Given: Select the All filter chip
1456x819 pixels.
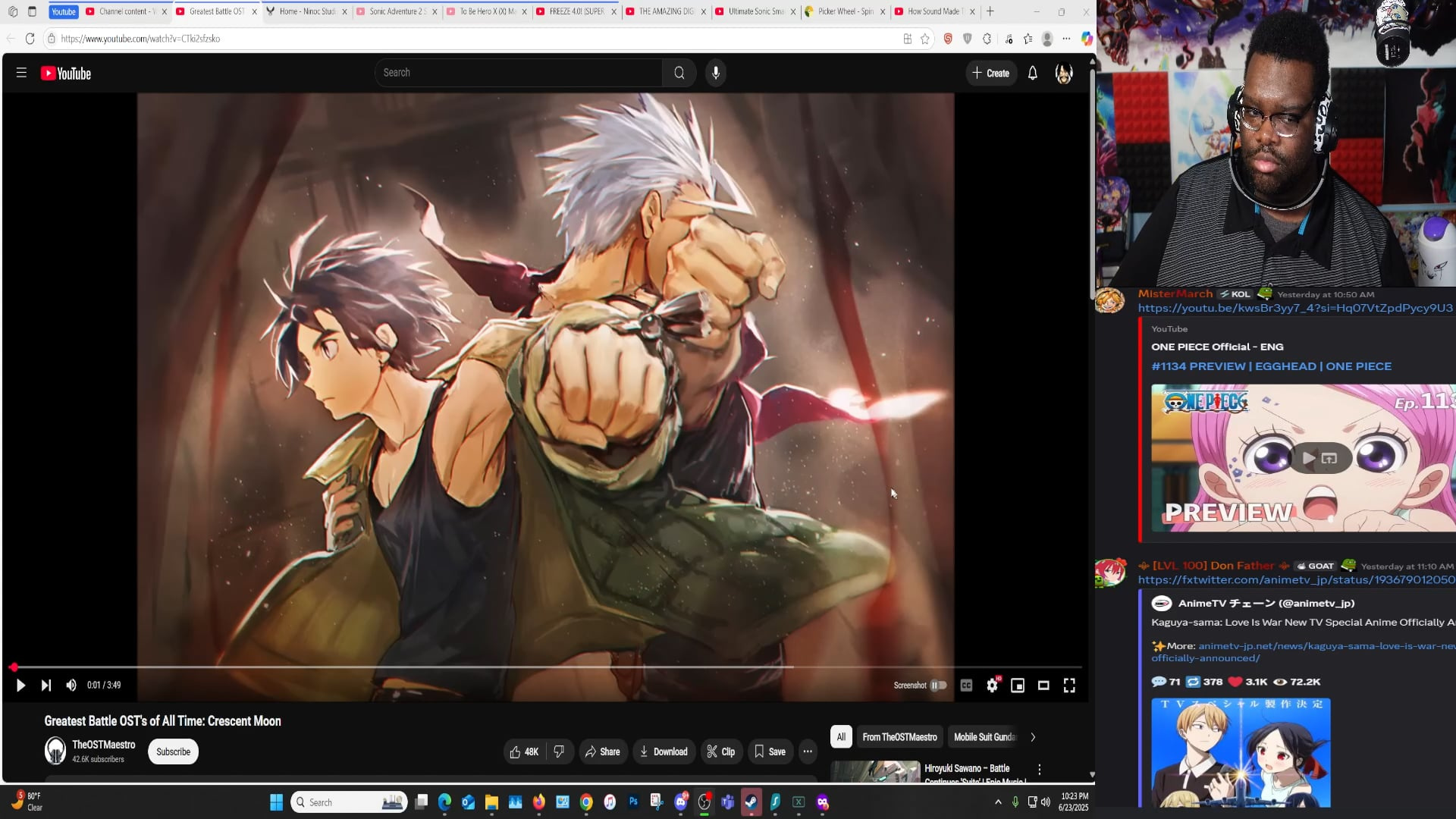Looking at the screenshot, I should (x=841, y=737).
